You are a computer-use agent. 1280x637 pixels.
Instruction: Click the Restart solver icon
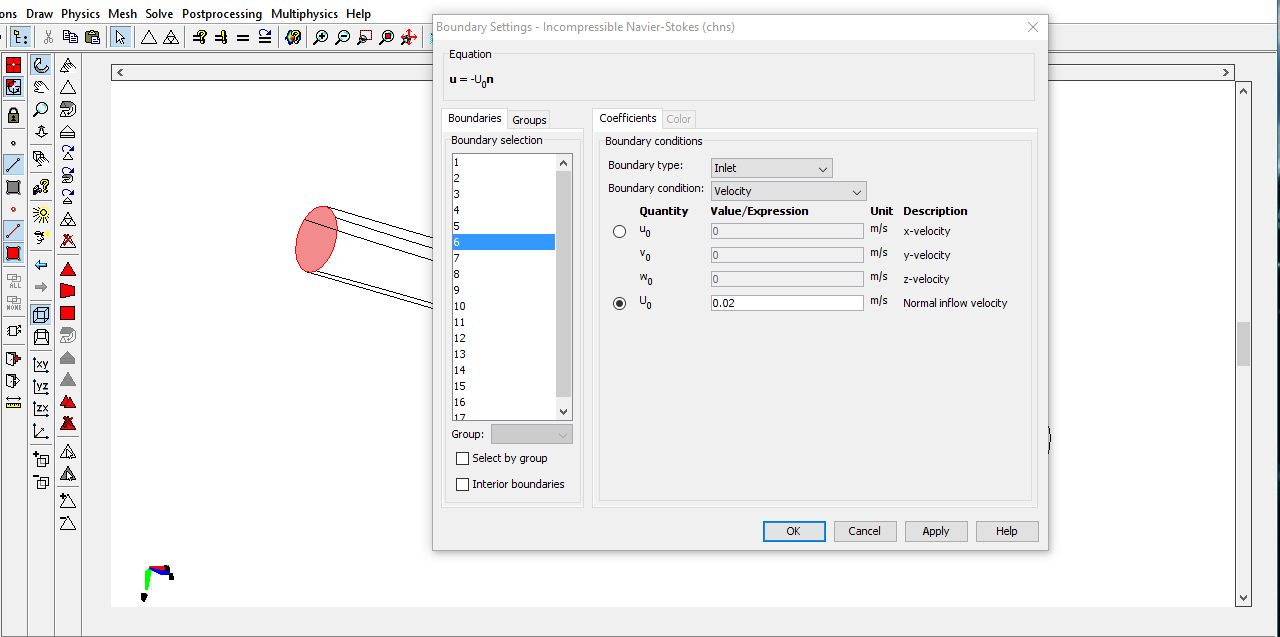tap(265, 37)
